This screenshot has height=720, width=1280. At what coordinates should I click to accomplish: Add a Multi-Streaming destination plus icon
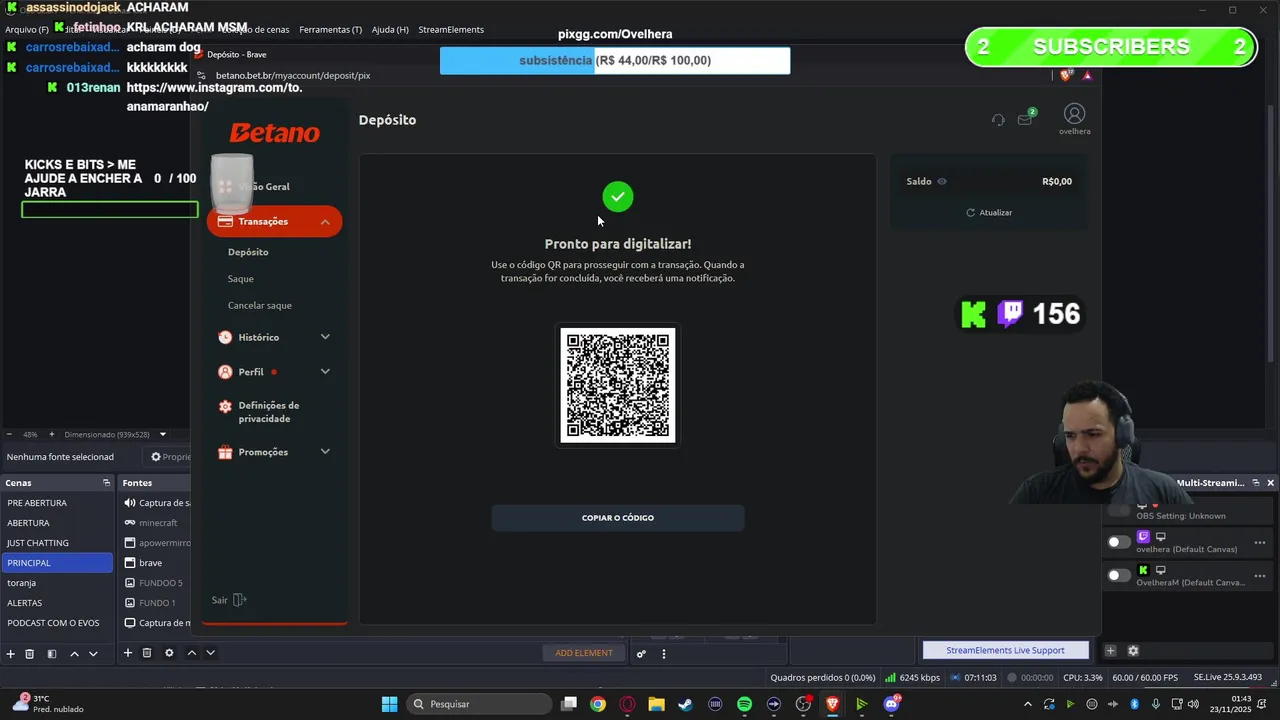pyautogui.click(x=1110, y=651)
